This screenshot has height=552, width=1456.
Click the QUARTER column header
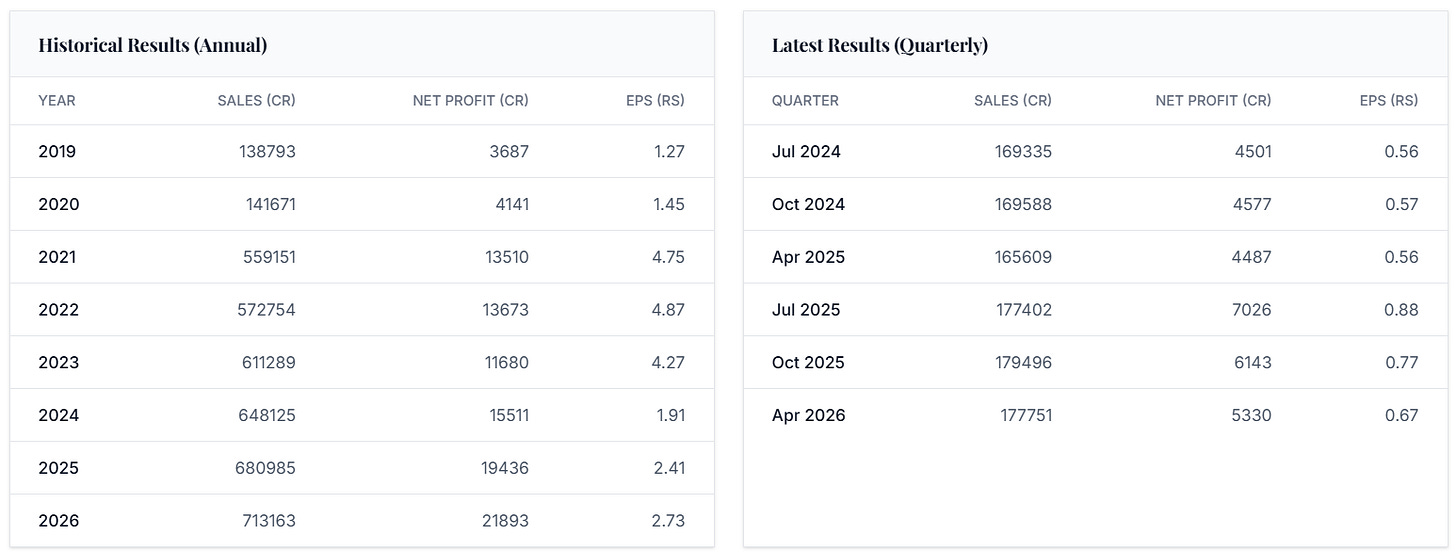click(805, 101)
